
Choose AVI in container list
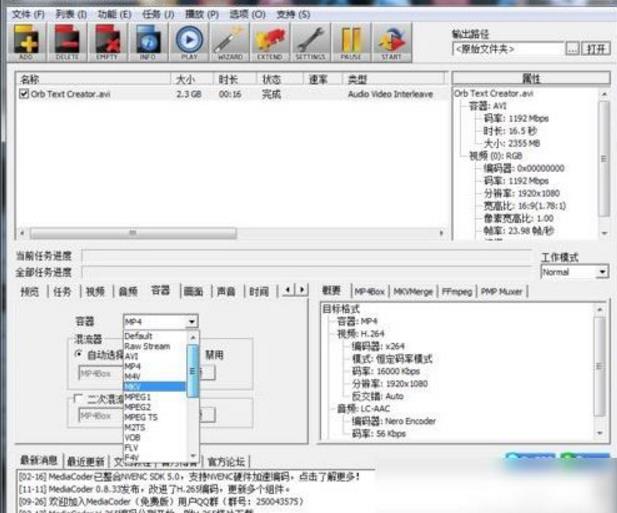coord(154,356)
